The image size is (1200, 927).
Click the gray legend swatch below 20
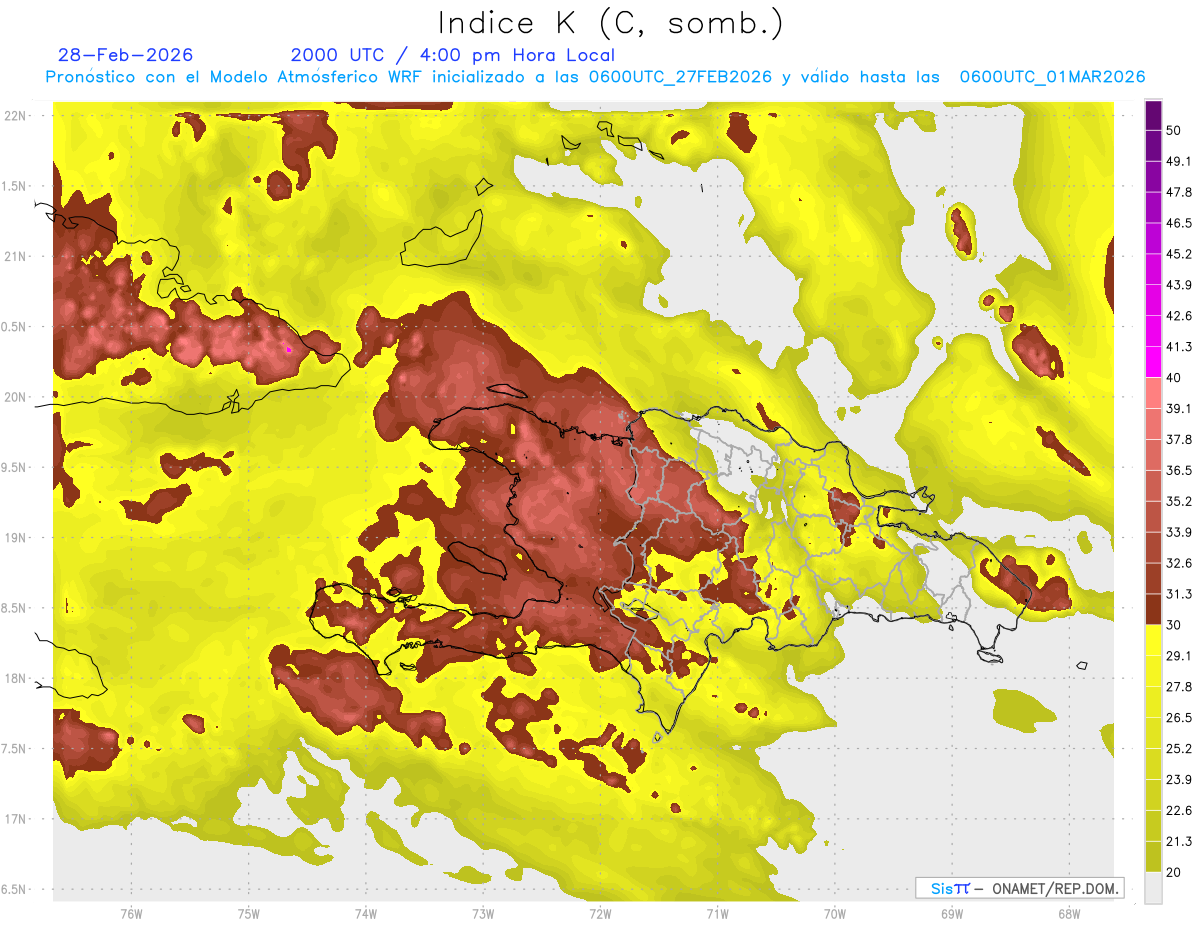click(x=1153, y=887)
